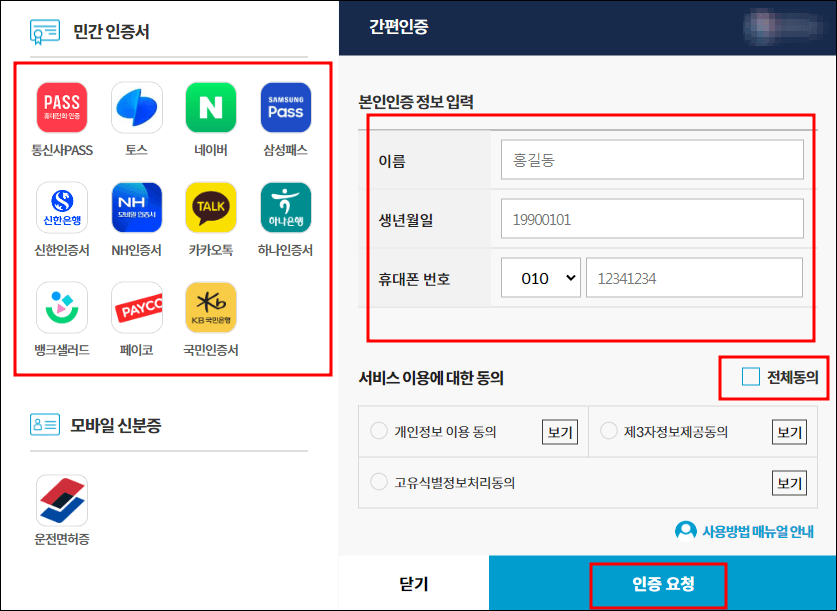Pick the 삼성패스 icon
Image resolution: width=837 pixels, height=611 pixels.
[286, 107]
